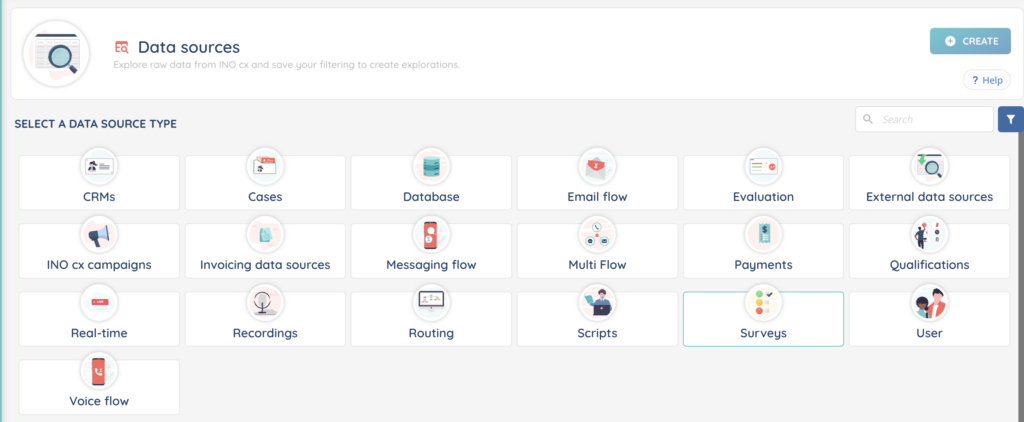Select the Cases data source icon
The image size is (1024, 422).
click(x=265, y=166)
